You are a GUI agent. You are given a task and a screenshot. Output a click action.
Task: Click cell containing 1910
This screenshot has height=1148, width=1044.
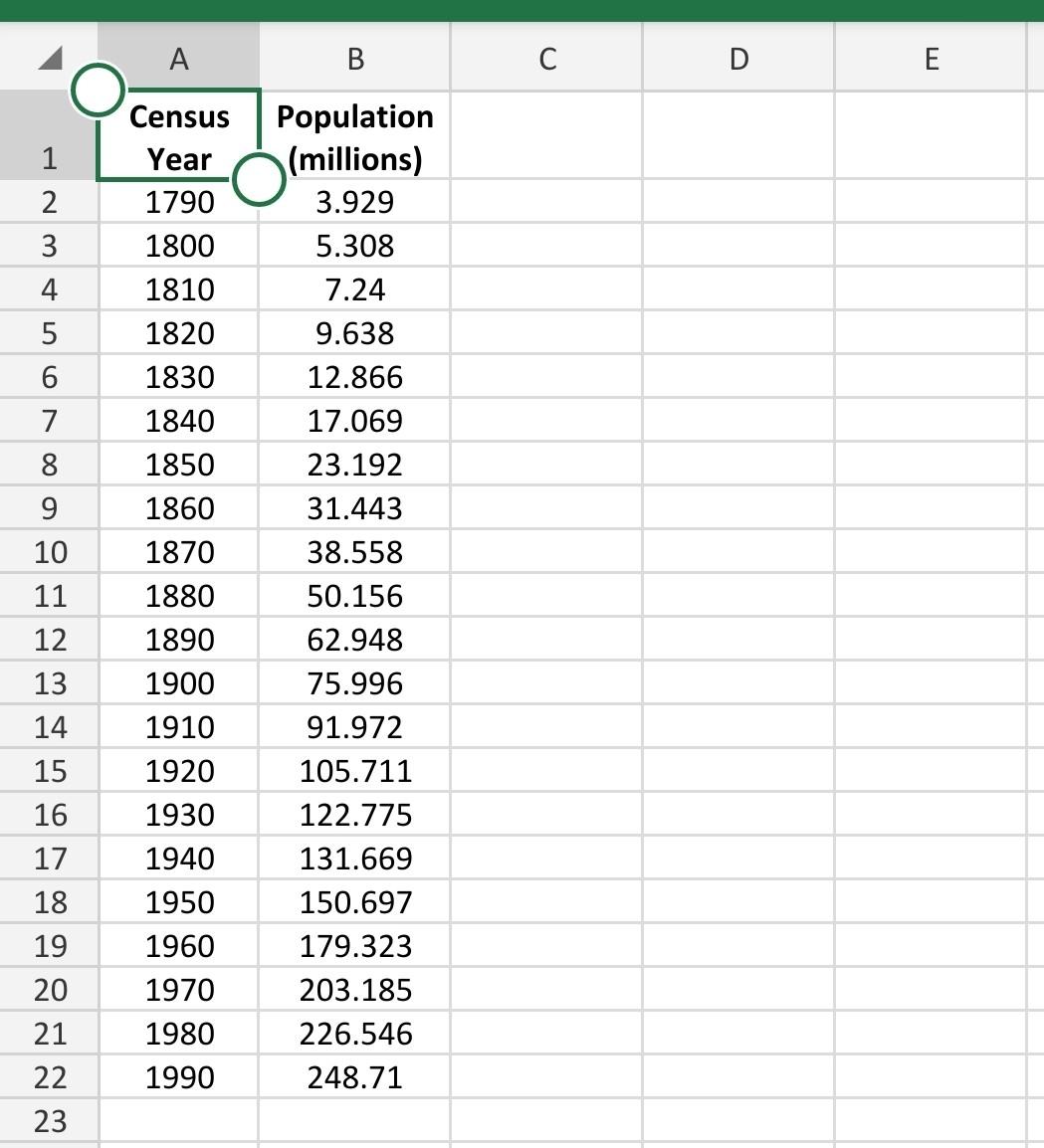tap(179, 727)
